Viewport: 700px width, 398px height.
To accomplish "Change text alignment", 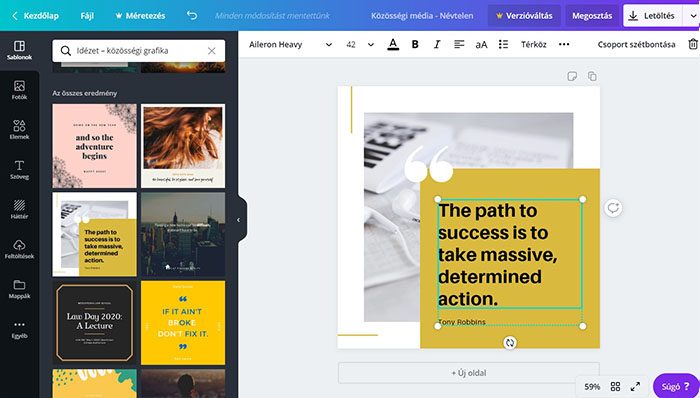I will [x=459, y=44].
